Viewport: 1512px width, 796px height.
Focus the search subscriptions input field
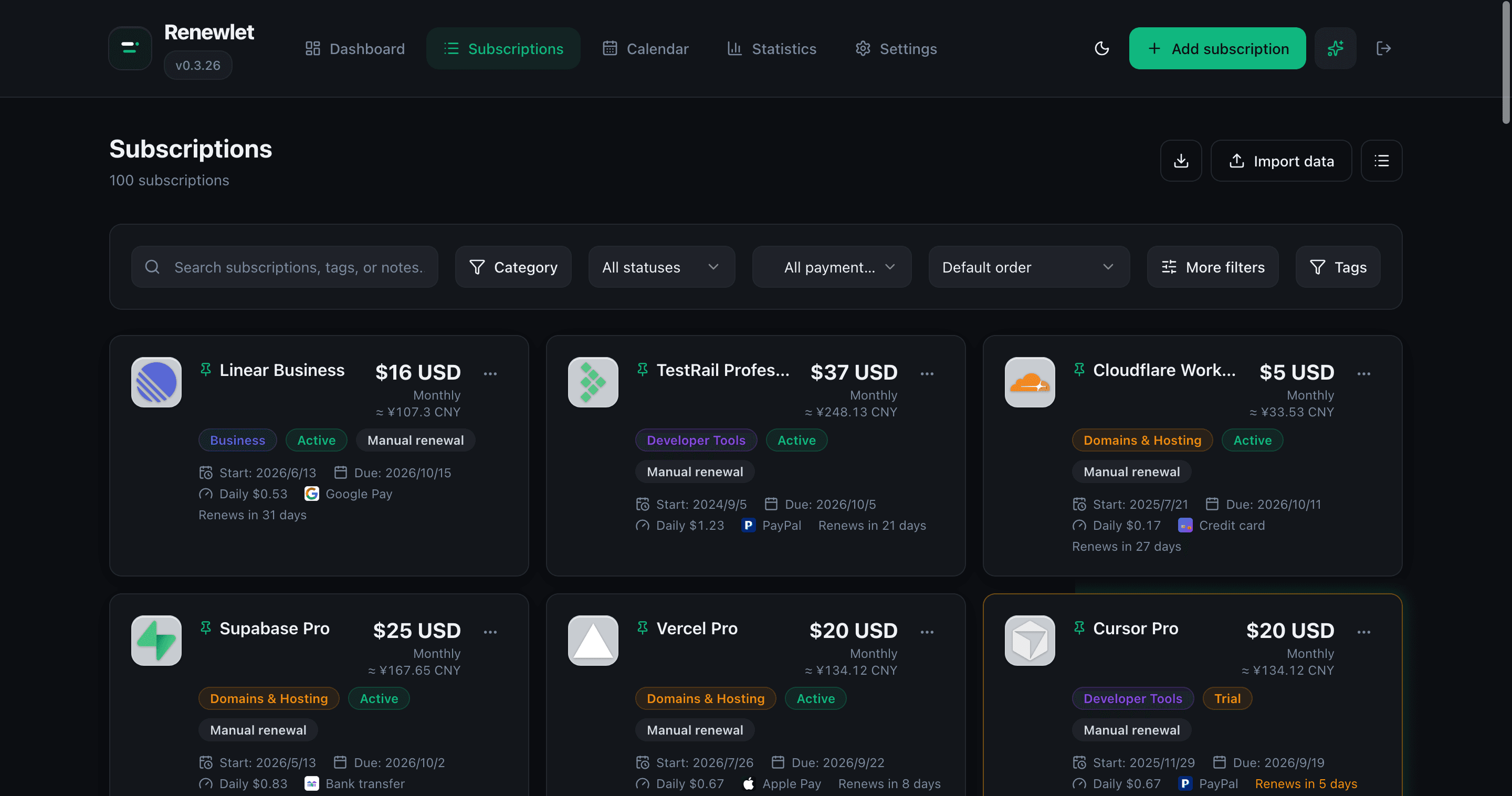click(285, 267)
